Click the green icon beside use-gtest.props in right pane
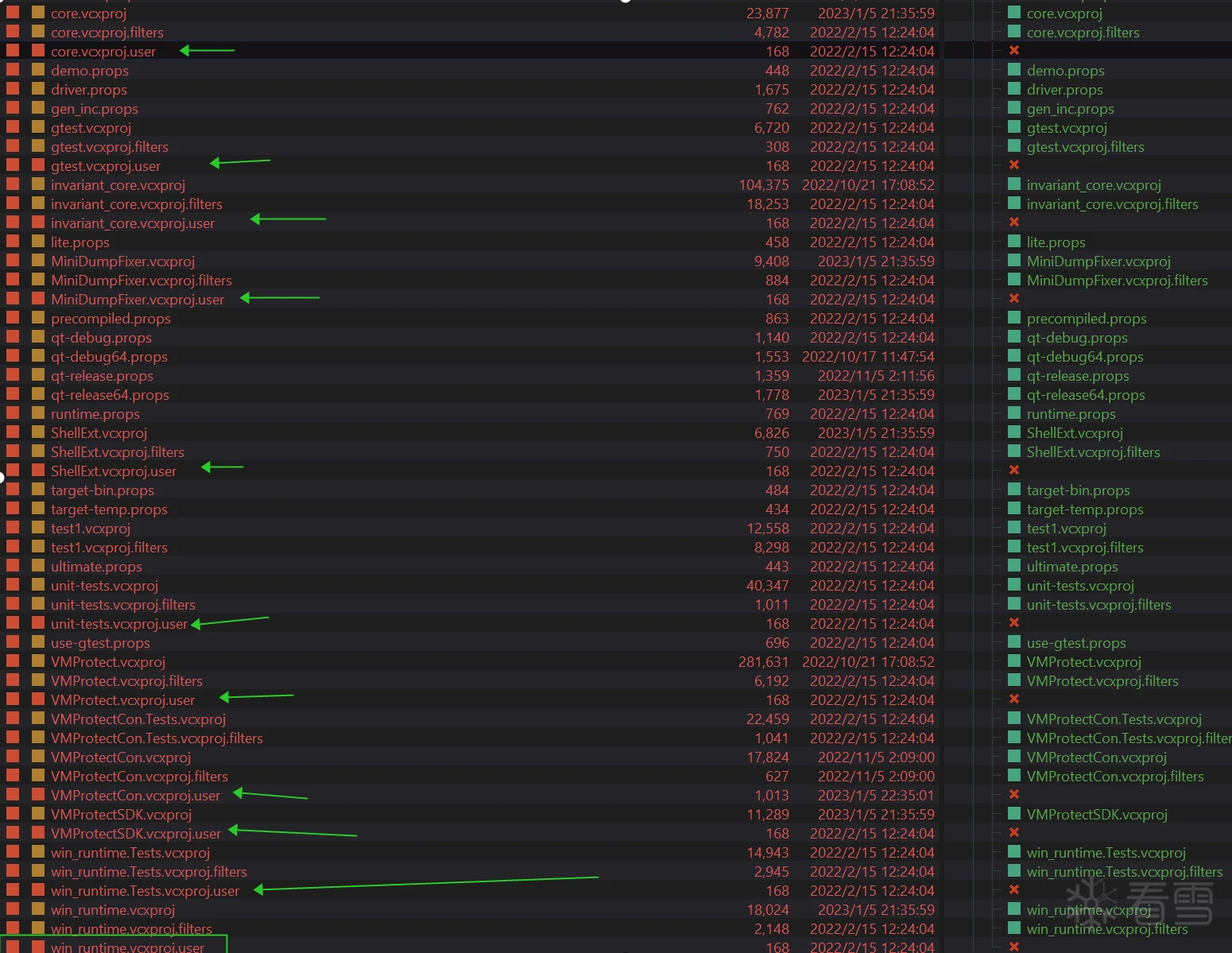The height and width of the screenshot is (953, 1232). (1014, 642)
